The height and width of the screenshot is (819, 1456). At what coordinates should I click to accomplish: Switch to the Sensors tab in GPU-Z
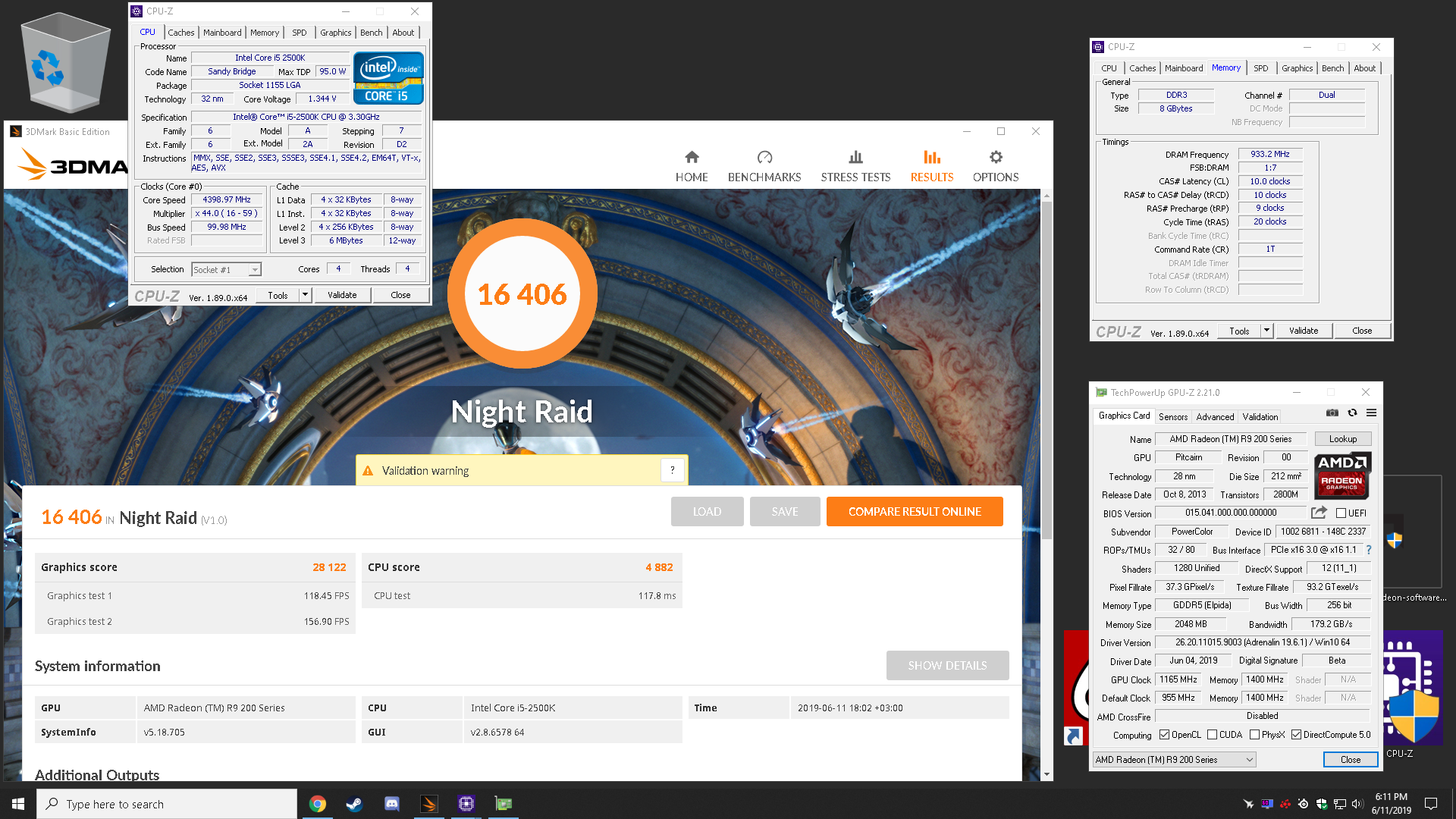(1173, 417)
